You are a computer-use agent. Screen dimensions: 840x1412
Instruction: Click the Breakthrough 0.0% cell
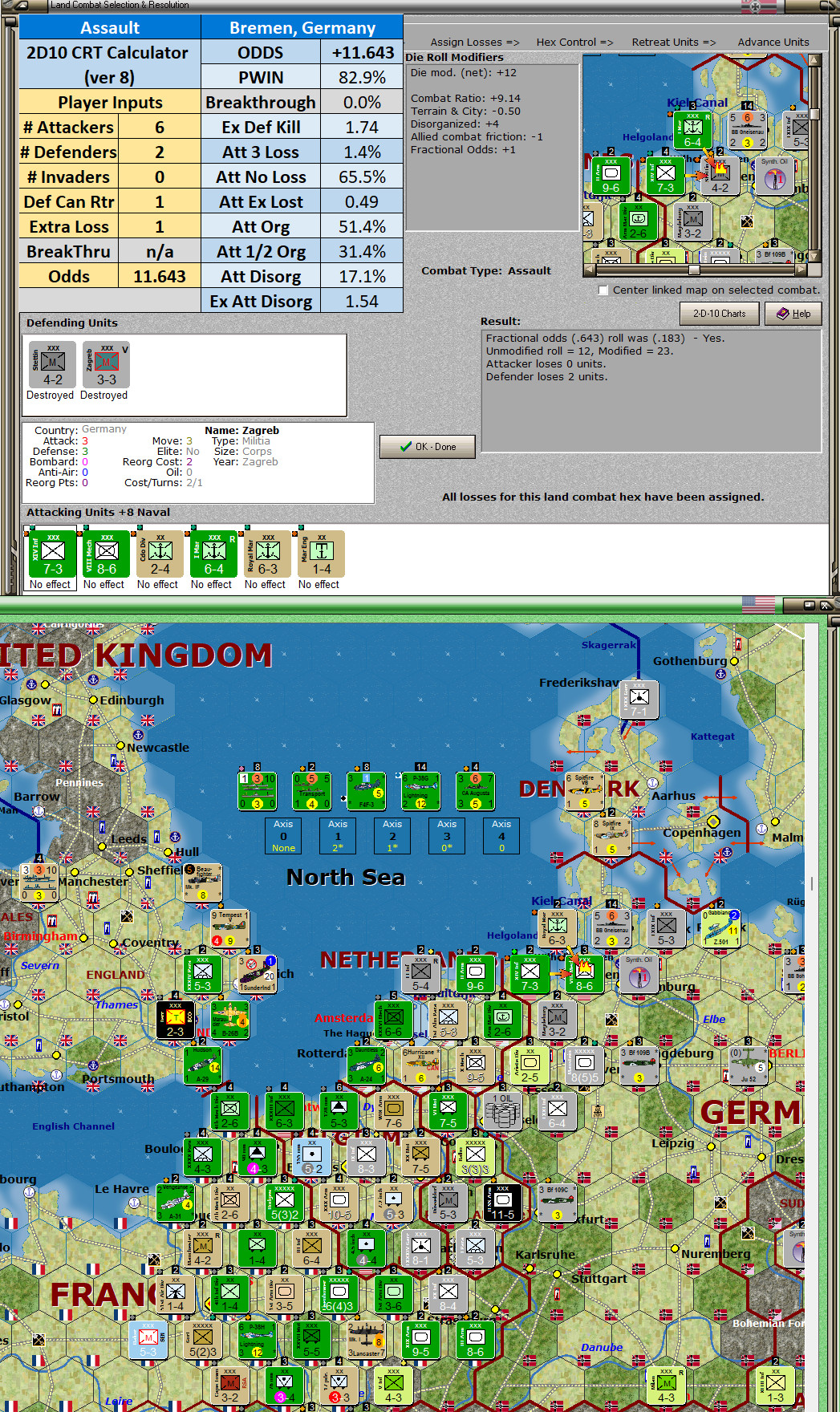tap(362, 102)
